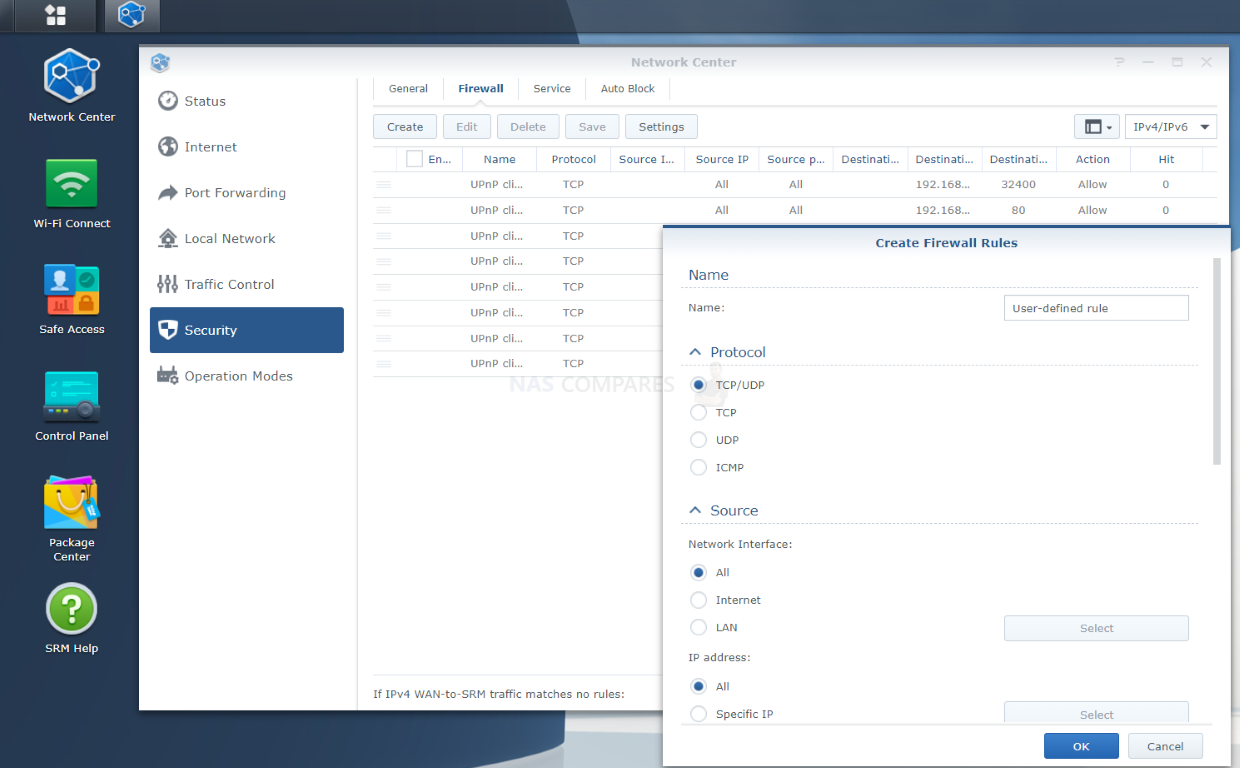Screen dimensions: 1240x768
Task: Switch to the General tab
Action: pos(408,89)
